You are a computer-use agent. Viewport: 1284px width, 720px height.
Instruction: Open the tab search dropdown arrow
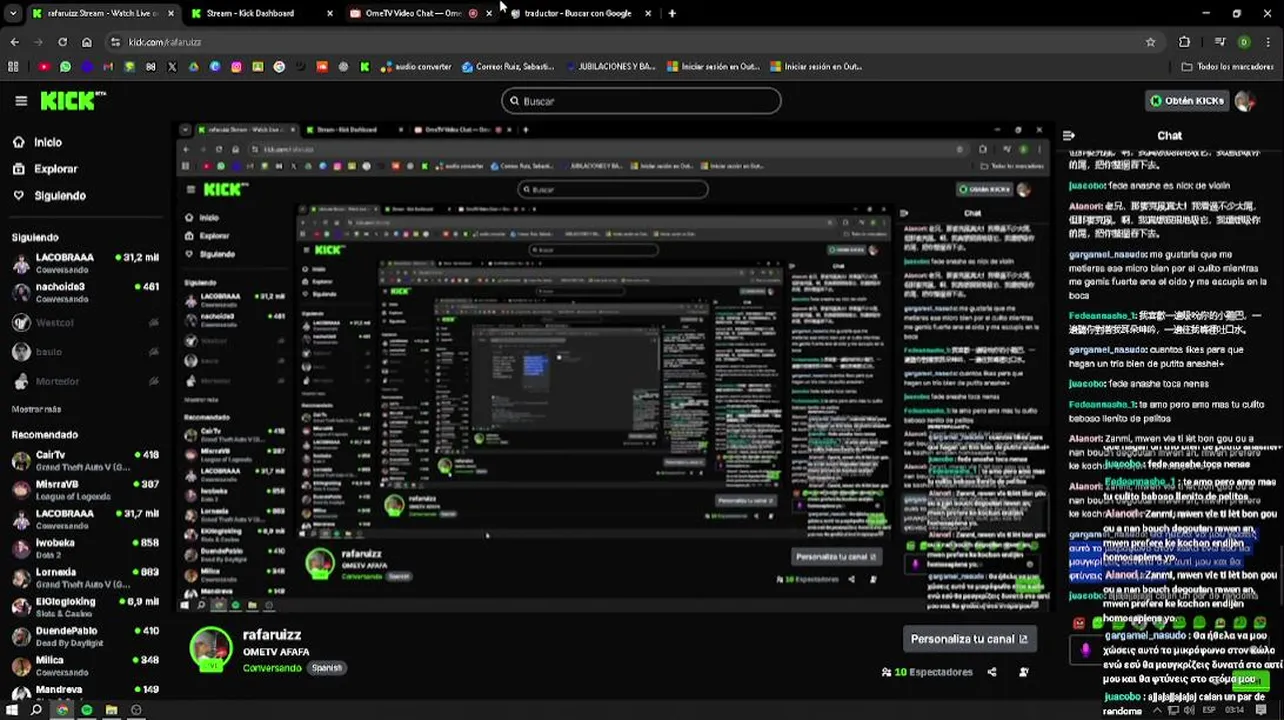coord(12,13)
